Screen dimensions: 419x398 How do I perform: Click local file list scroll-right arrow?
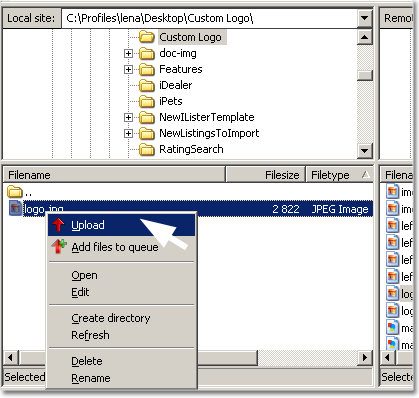pyautogui.click(x=365, y=358)
